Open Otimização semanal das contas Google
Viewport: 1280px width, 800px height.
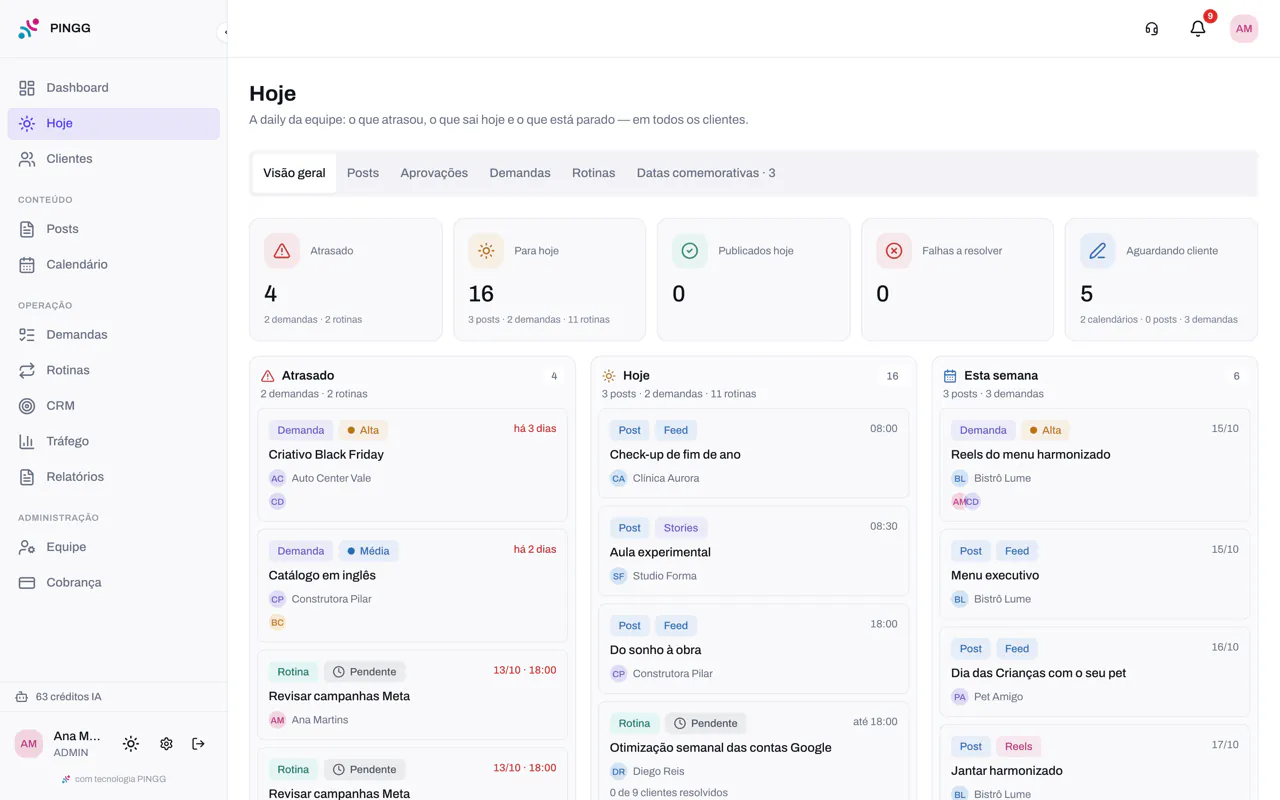click(754, 752)
